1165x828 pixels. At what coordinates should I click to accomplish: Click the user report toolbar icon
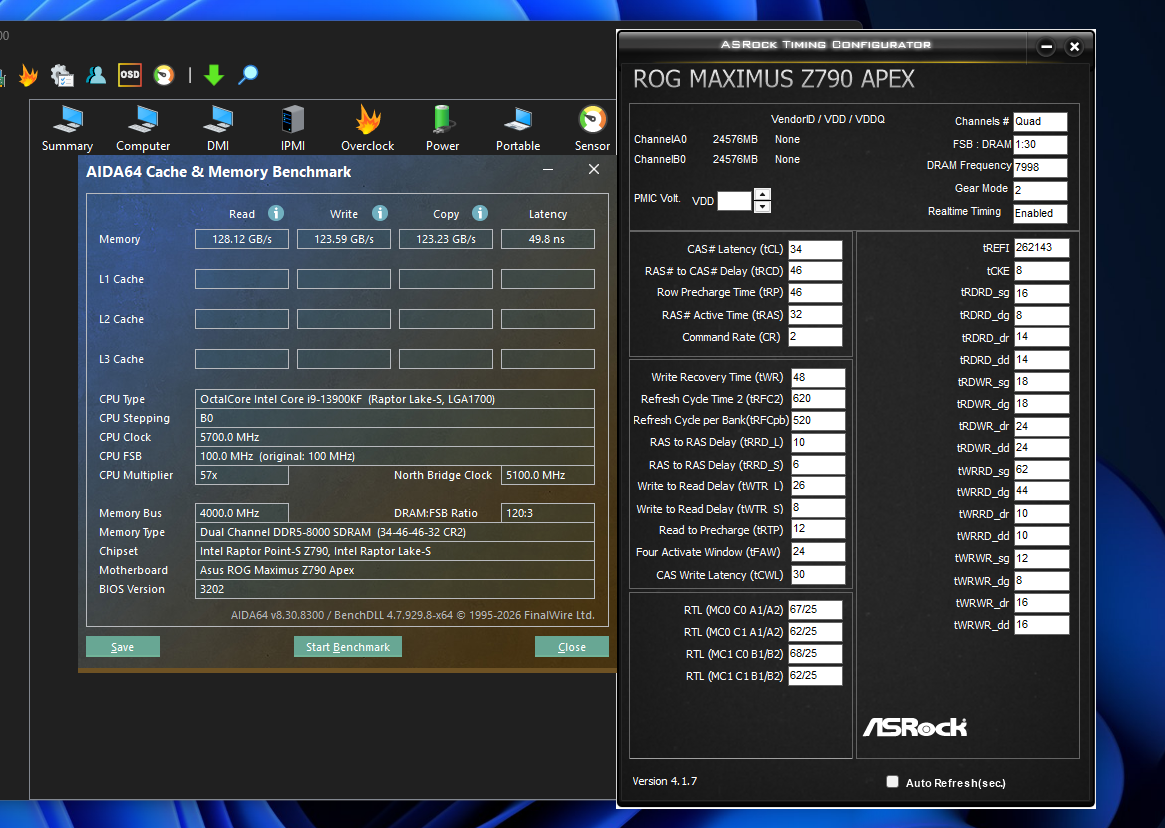coord(96,74)
